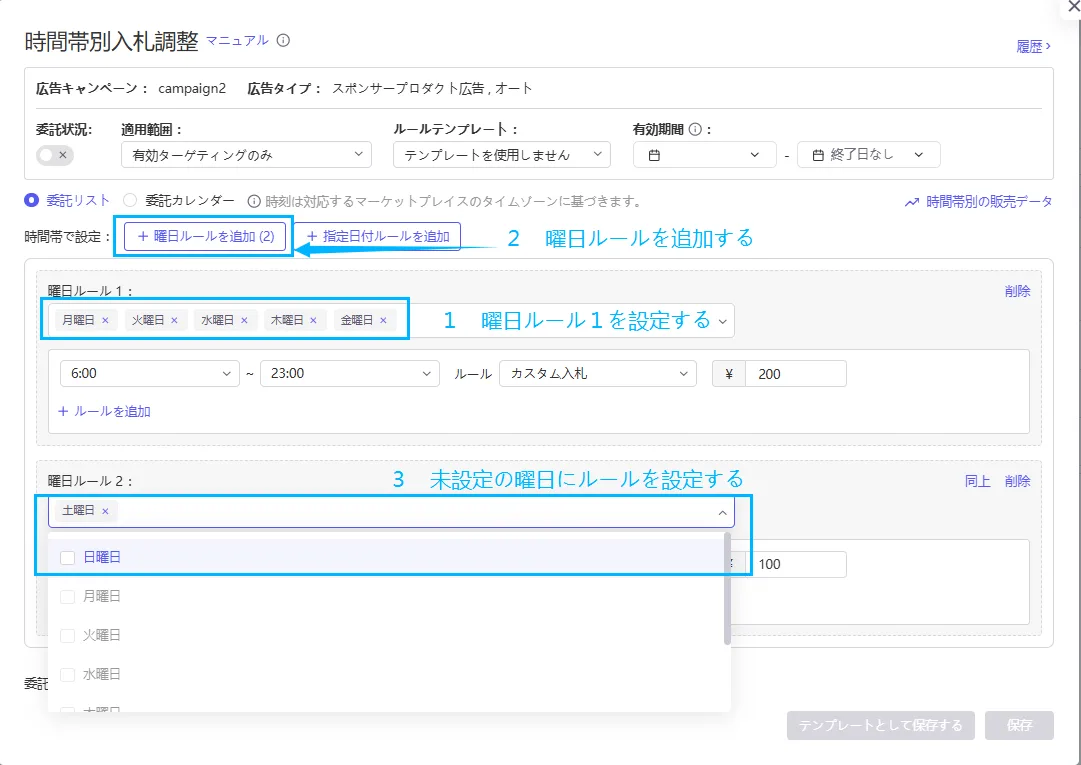Delete 曜日ルール1 with 削除
Viewport: 1081px width, 765px height.
point(1018,291)
